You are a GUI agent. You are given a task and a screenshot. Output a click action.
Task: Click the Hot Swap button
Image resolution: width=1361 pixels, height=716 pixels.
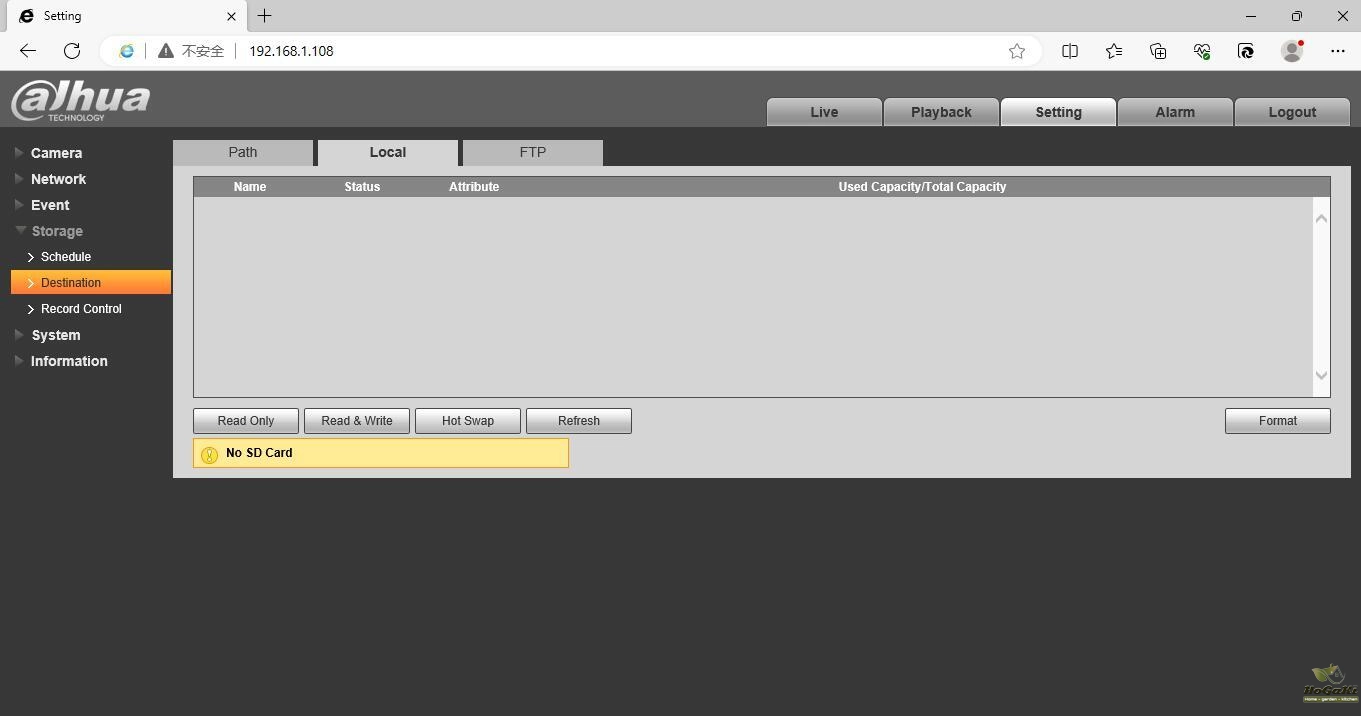[468, 421]
